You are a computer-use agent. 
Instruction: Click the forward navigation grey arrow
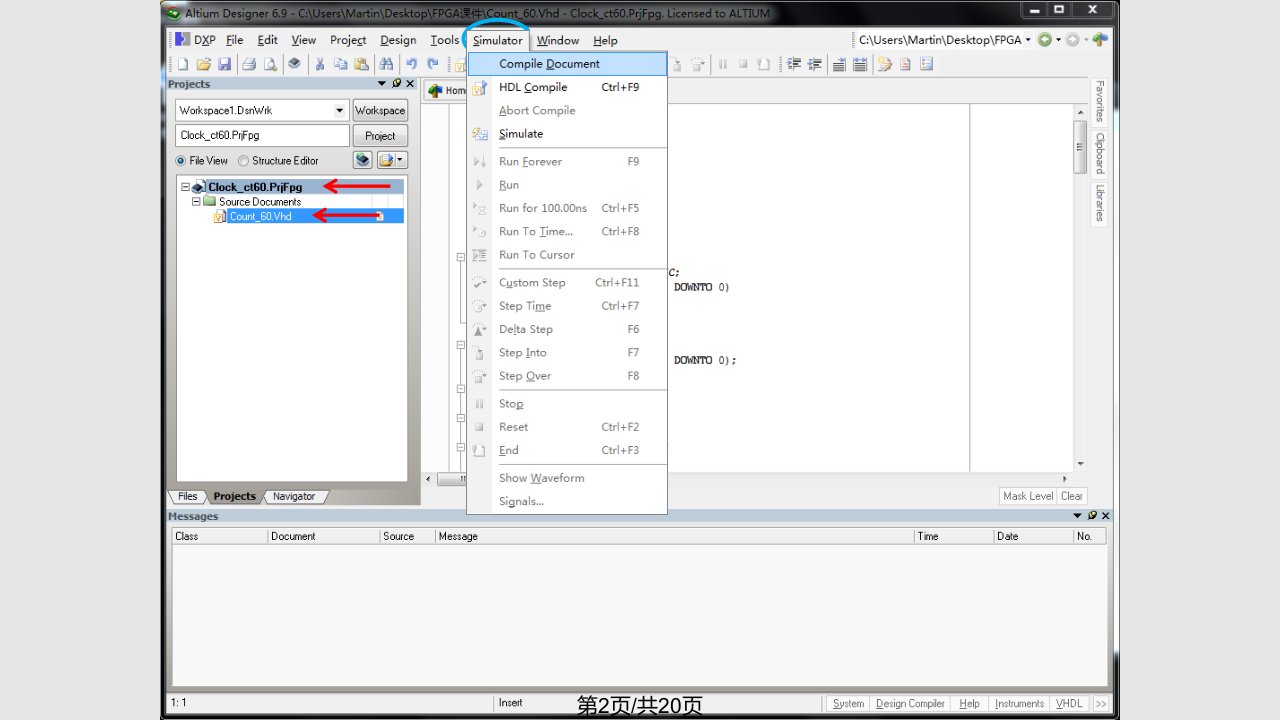1072,40
